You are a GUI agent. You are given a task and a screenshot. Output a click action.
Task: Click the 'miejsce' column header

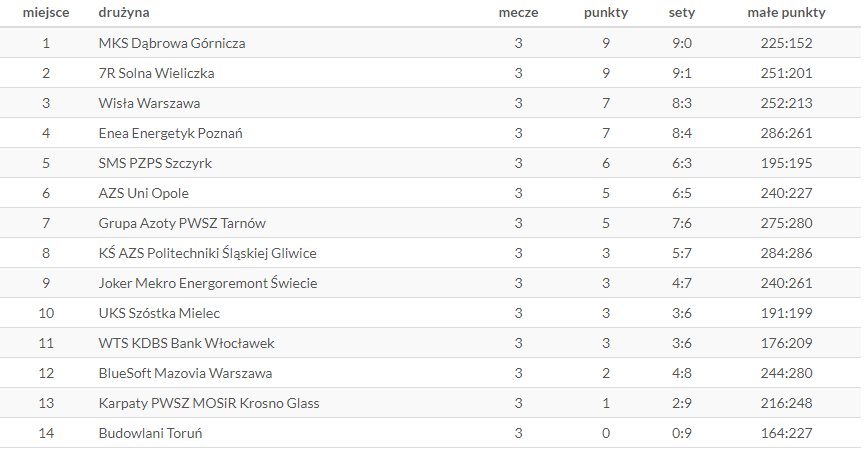coord(46,13)
